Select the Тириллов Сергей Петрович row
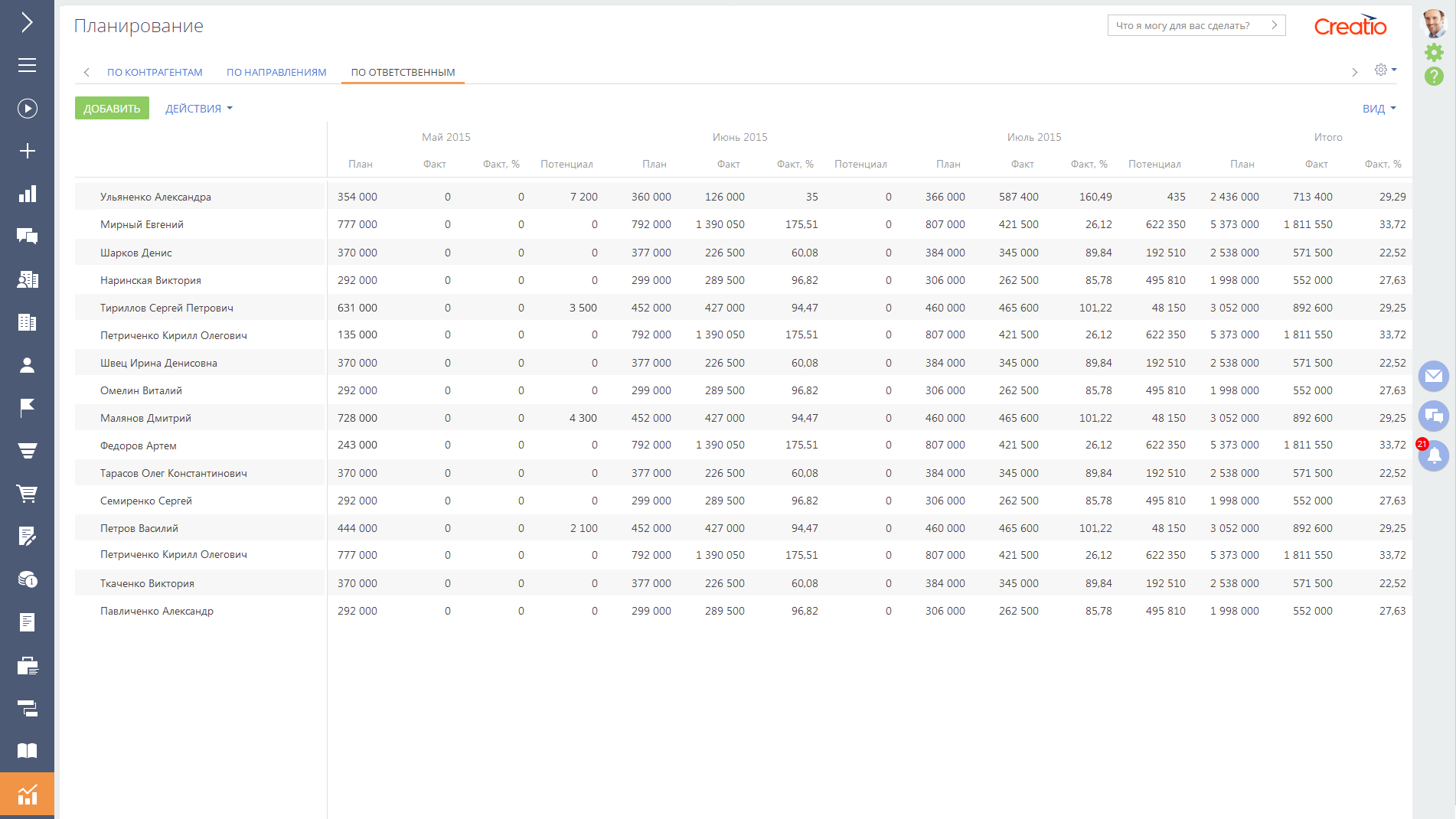Viewport: 1456px width, 819px height. pos(743,308)
